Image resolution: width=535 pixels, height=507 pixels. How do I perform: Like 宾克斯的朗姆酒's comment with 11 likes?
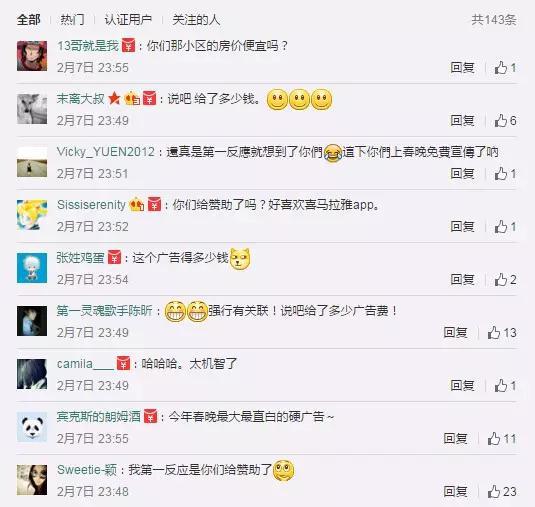coord(502,439)
